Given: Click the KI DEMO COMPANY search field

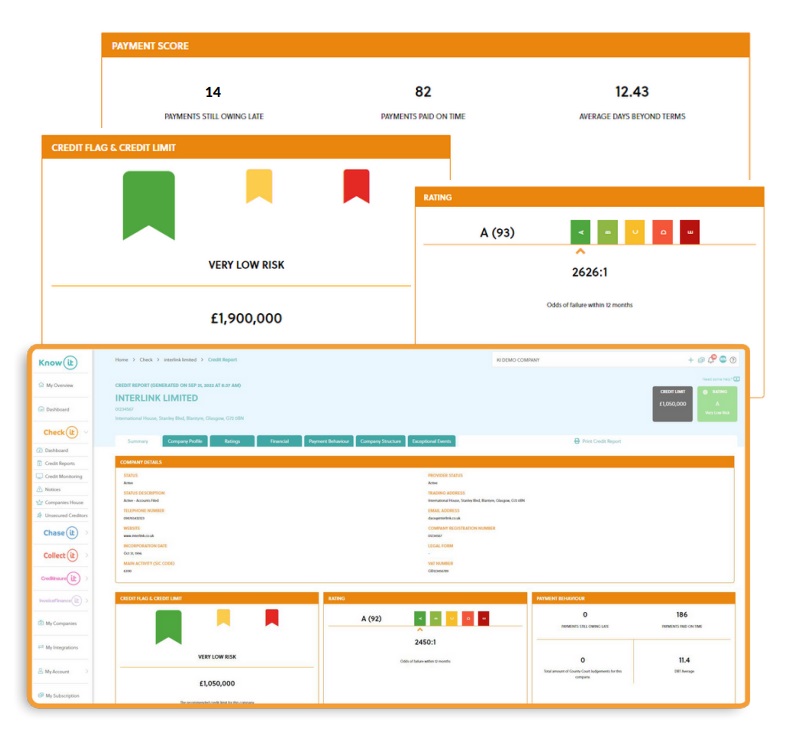Looking at the screenshot, I should pos(588,360).
